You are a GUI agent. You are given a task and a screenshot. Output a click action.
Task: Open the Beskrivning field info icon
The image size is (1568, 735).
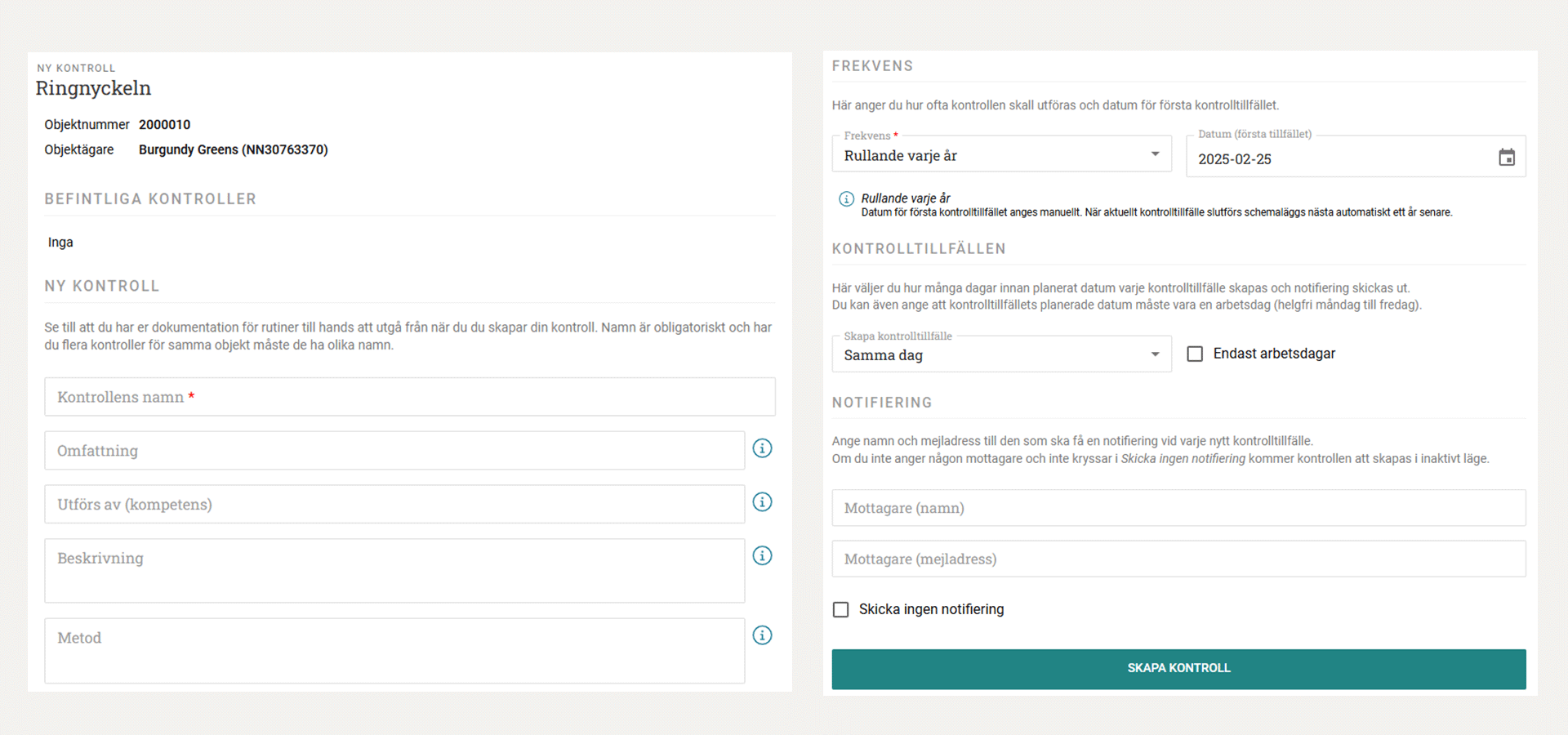tap(762, 556)
